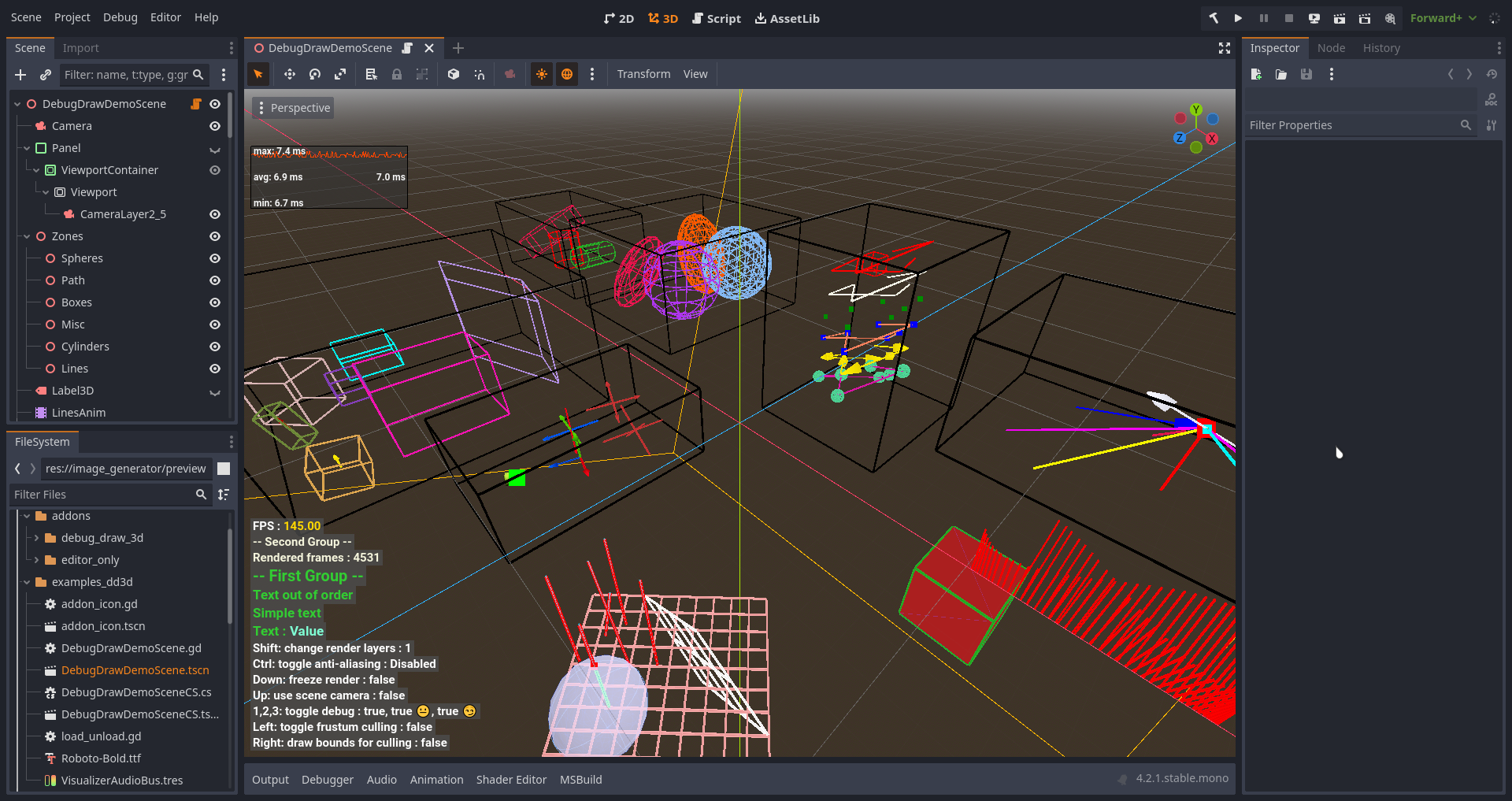Open the Forward+ renderer dropdown
This screenshot has width=1512, height=801.
point(1443,18)
